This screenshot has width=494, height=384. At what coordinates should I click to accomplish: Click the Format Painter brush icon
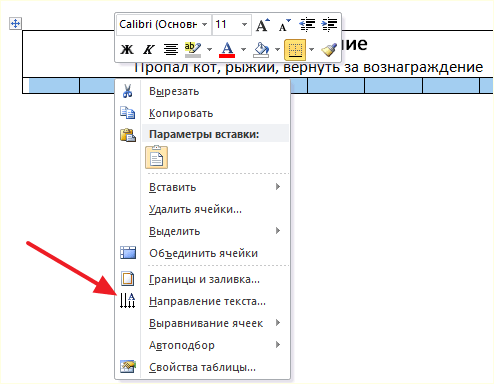pyautogui.click(x=329, y=49)
